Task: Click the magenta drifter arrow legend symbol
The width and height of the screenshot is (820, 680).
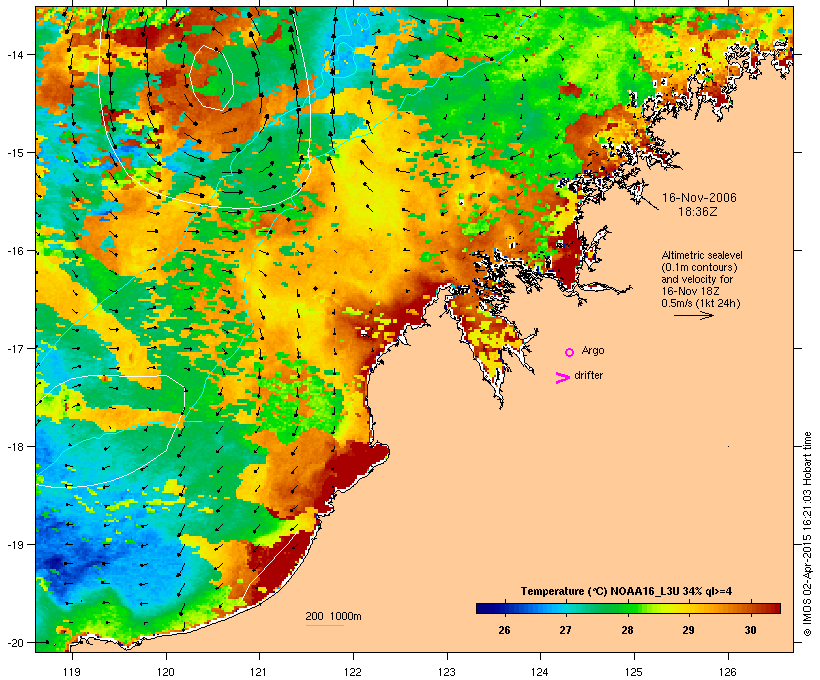Action: coord(563,378)
